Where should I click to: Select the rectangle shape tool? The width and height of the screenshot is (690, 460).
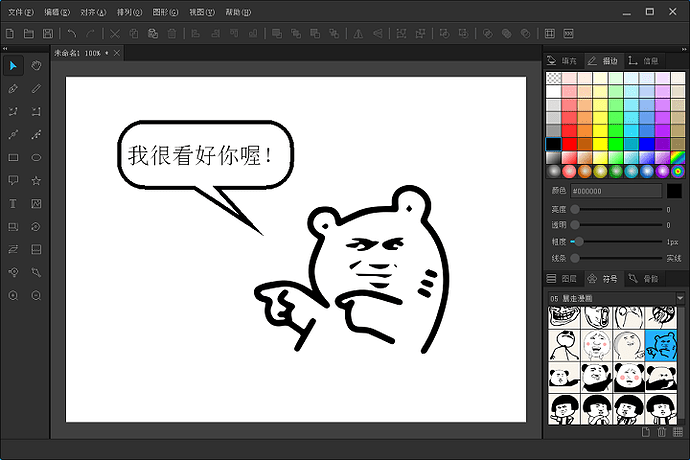pos(13,158)
